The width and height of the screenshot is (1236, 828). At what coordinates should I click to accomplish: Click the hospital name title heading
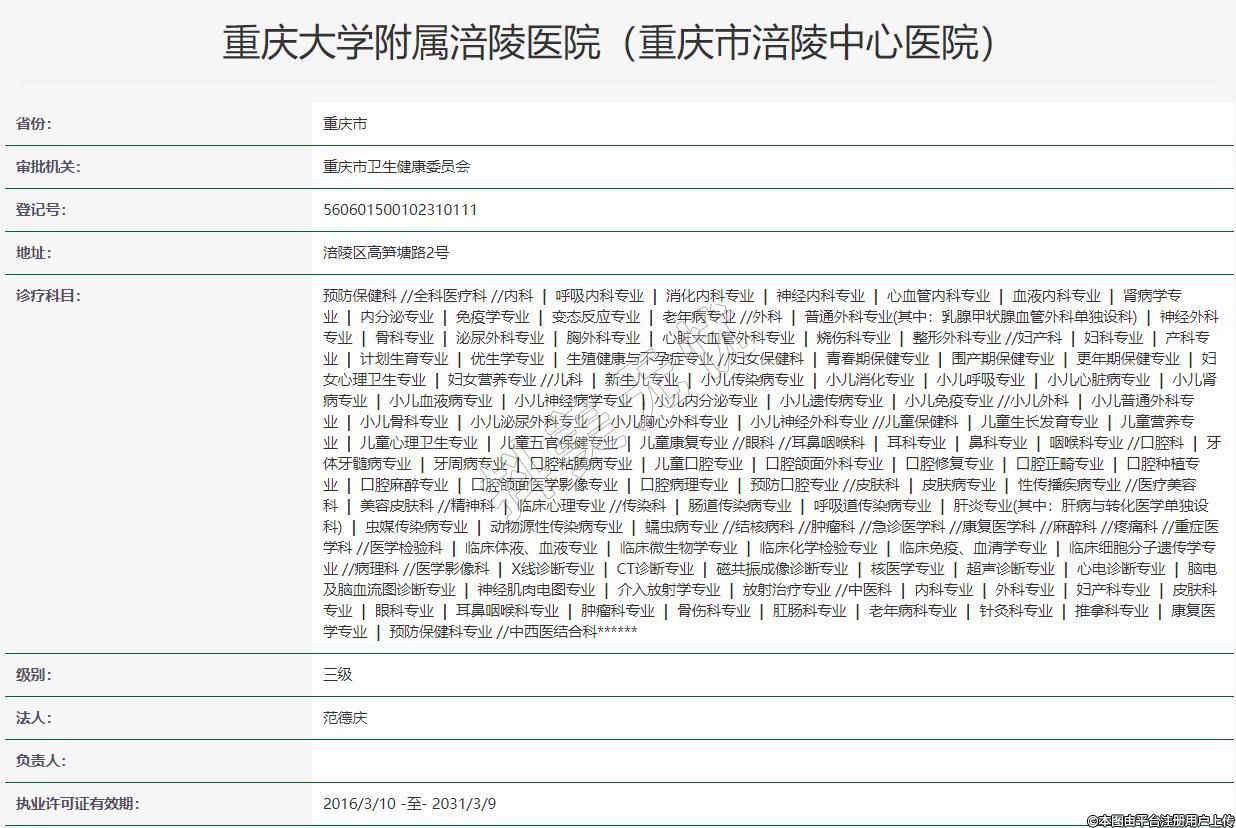click(610, 43)
